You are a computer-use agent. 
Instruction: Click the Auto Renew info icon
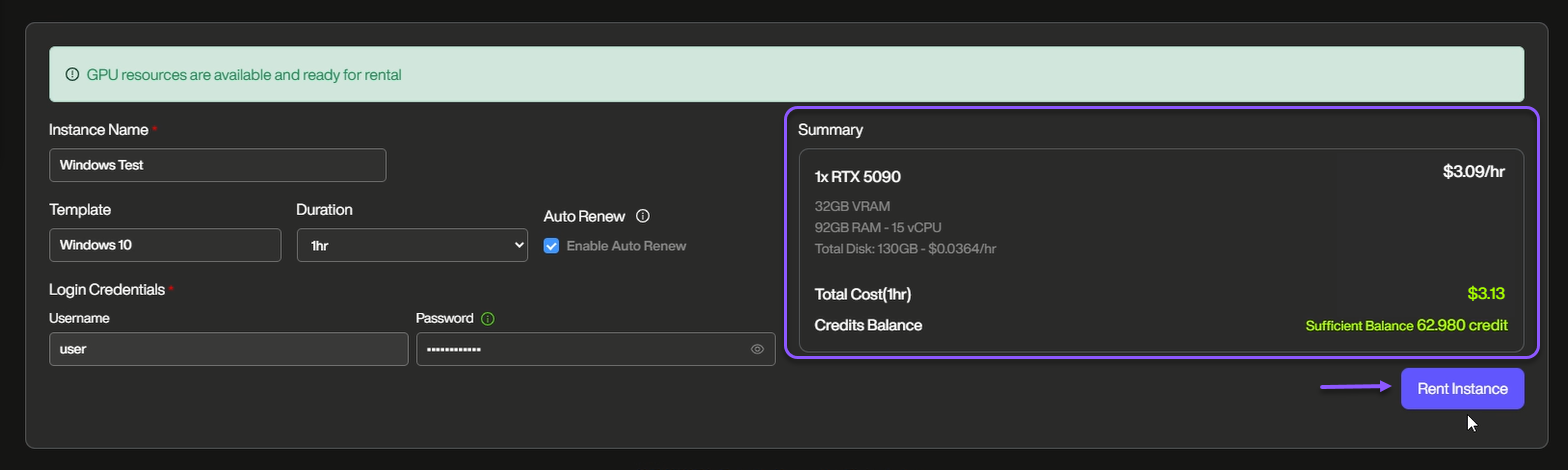click(x=643, y=216)
